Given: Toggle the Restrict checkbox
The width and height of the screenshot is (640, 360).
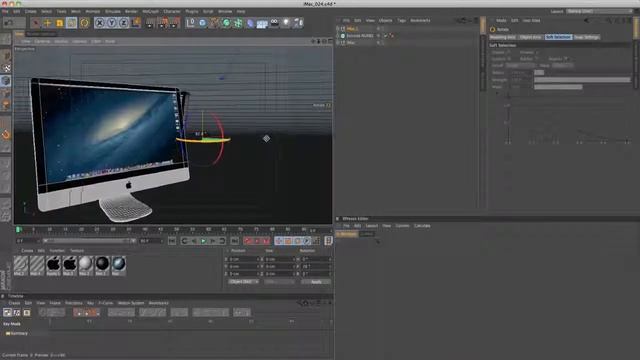Looking at the screenshot, I should point(566,59).
